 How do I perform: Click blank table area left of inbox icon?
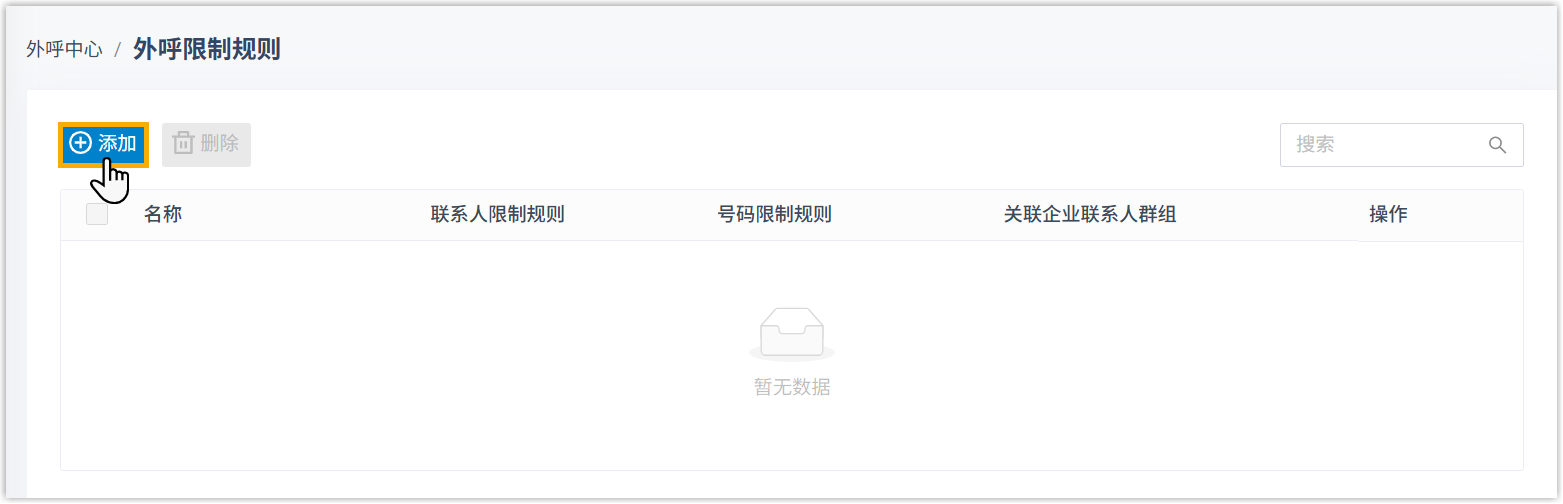point(400,350)
